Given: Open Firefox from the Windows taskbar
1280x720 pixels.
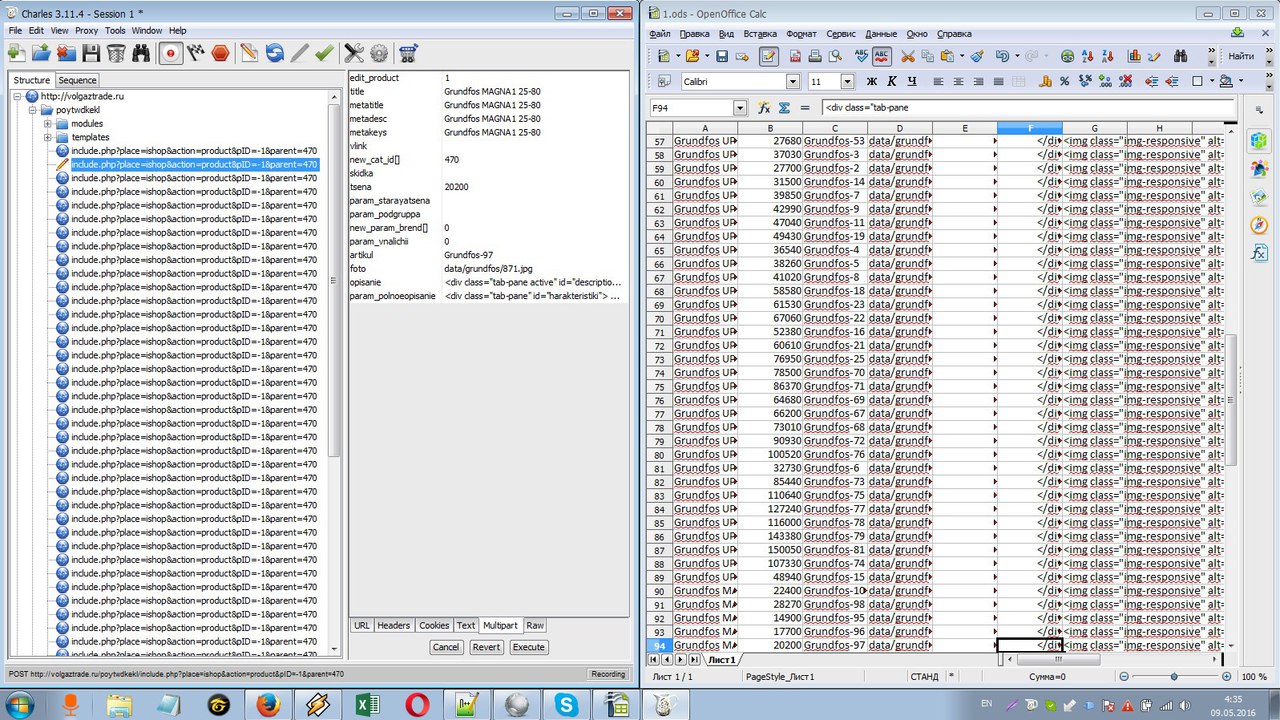Looking at the screenshot, I should pos(267,704).
